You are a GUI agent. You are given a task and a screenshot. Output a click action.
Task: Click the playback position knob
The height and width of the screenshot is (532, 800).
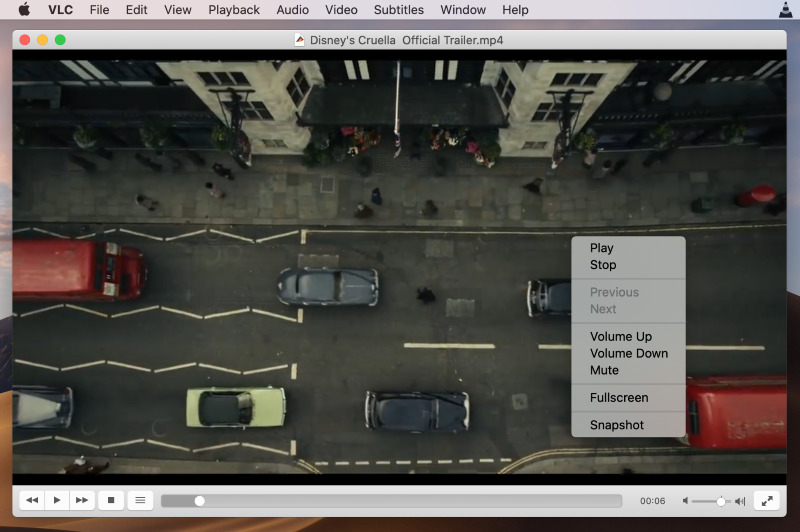pos(199,501)
